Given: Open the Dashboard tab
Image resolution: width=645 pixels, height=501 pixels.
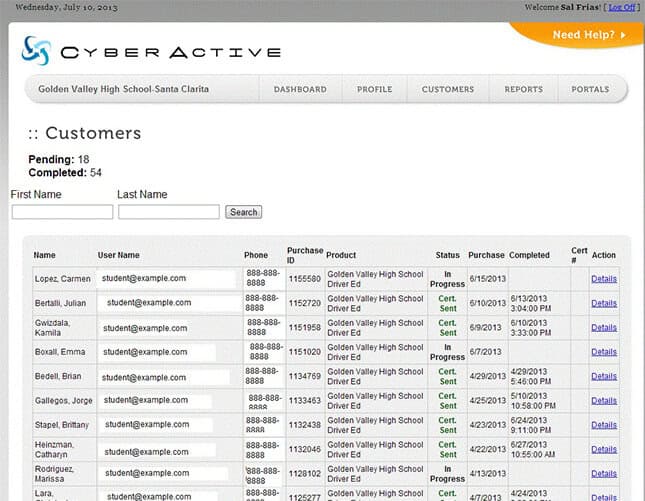Looking at the screenshot, I should (x=300, y=89).
